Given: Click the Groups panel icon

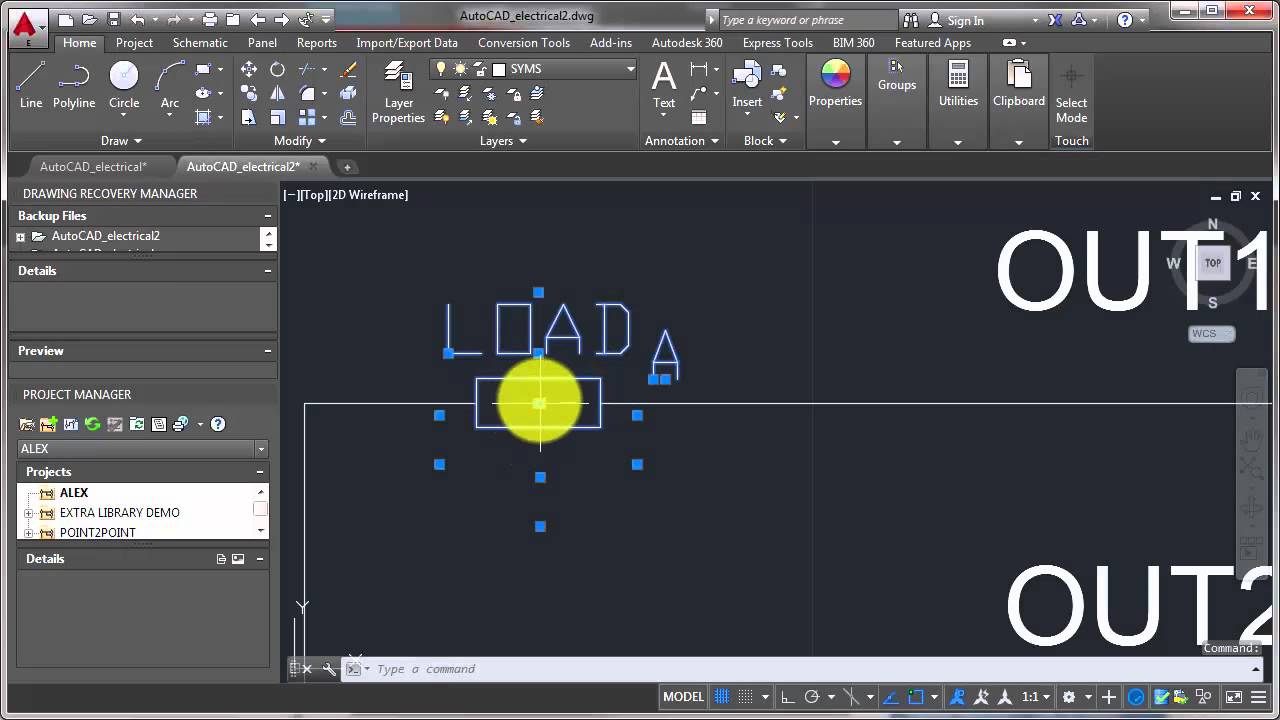Looking at the screenshot, I should tap(897, 75).
